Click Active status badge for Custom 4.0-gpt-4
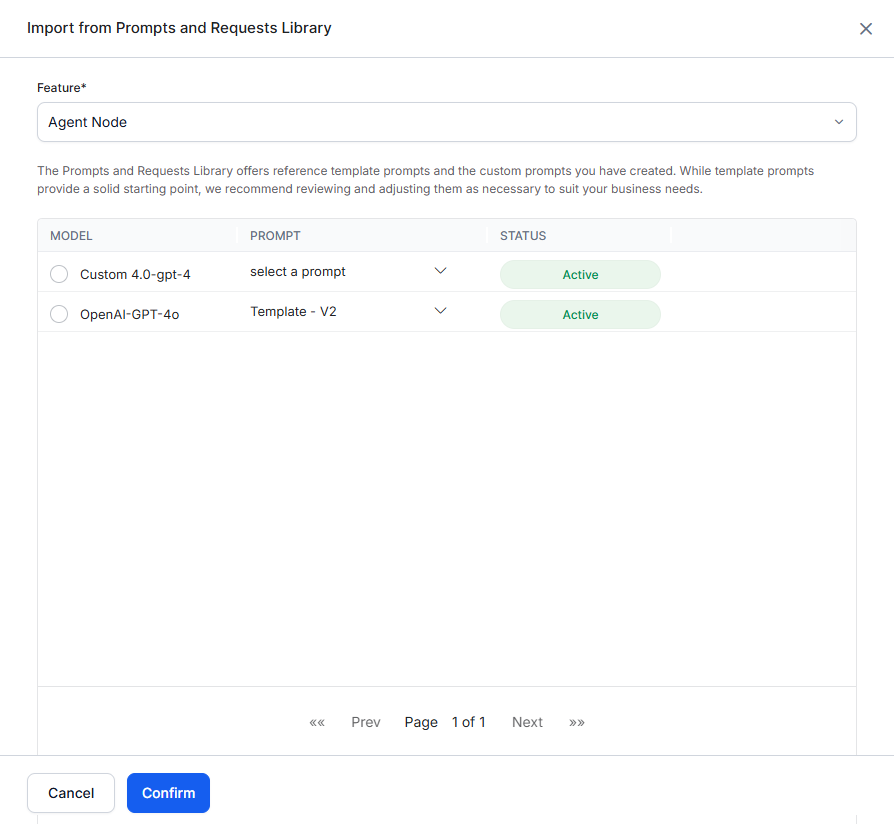894x824 pixels. tap(580, 275)
